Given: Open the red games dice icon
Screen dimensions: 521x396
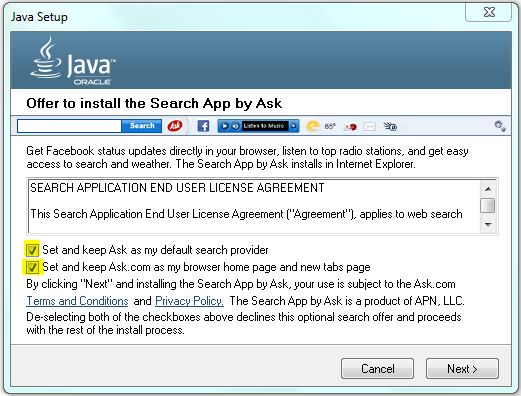Looking at the screenshot, I should [351, 127].
